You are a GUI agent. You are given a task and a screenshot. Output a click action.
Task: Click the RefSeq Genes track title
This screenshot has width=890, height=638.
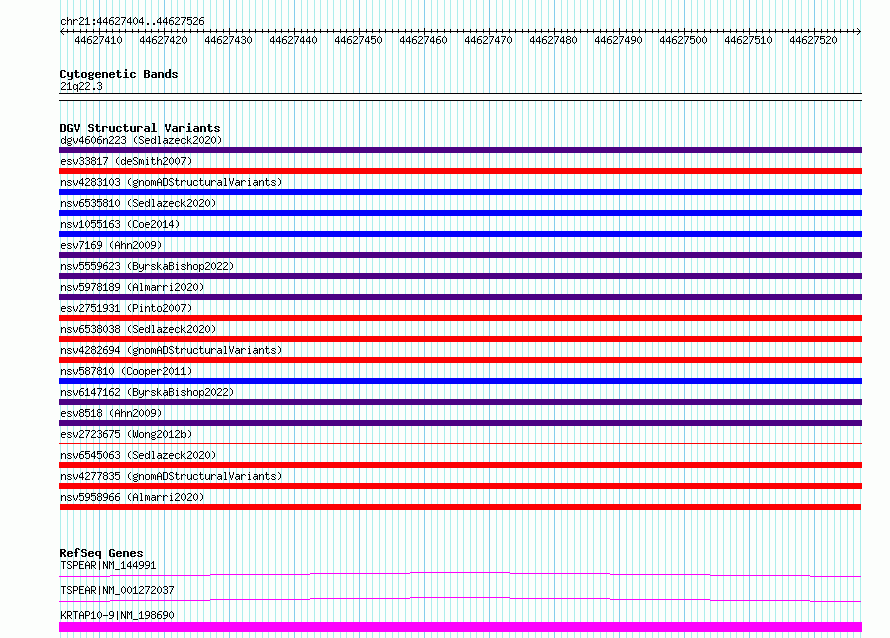pyautogui.click(x=101, y=553)
